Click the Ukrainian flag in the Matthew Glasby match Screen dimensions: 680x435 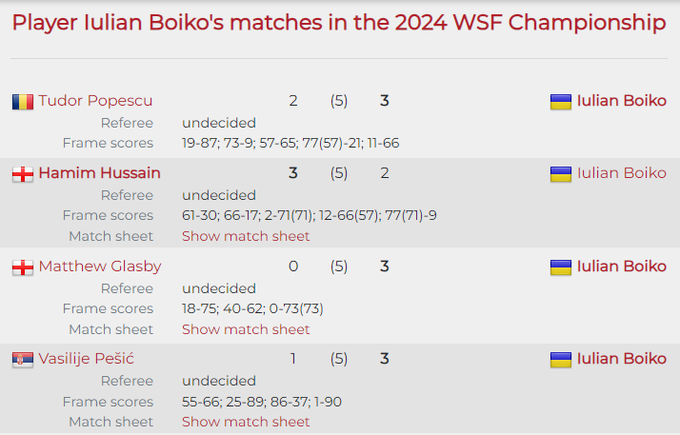(560, 267)
